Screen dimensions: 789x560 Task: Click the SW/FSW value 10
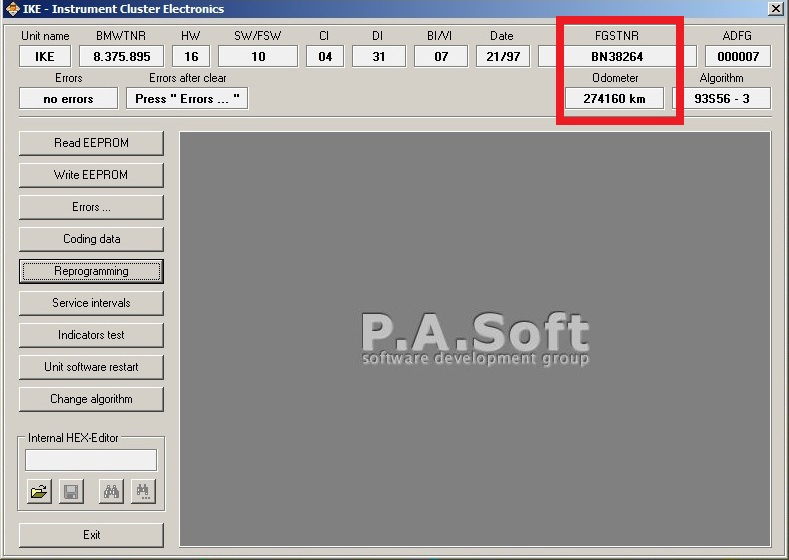(258, 56)
